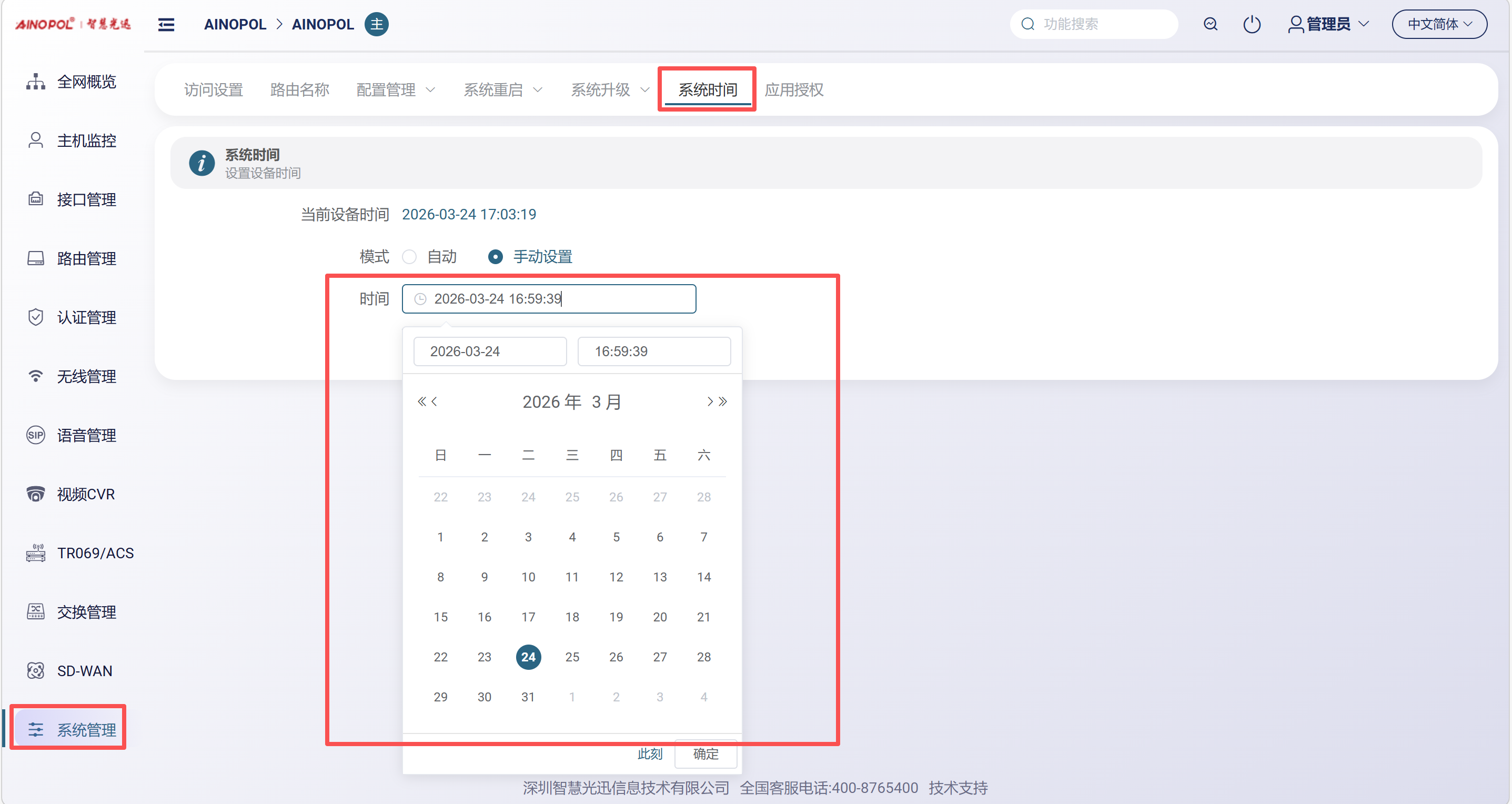The image size is (1512, 804).
Task: Click 此刻 now link in date picker
Action: 650,753
